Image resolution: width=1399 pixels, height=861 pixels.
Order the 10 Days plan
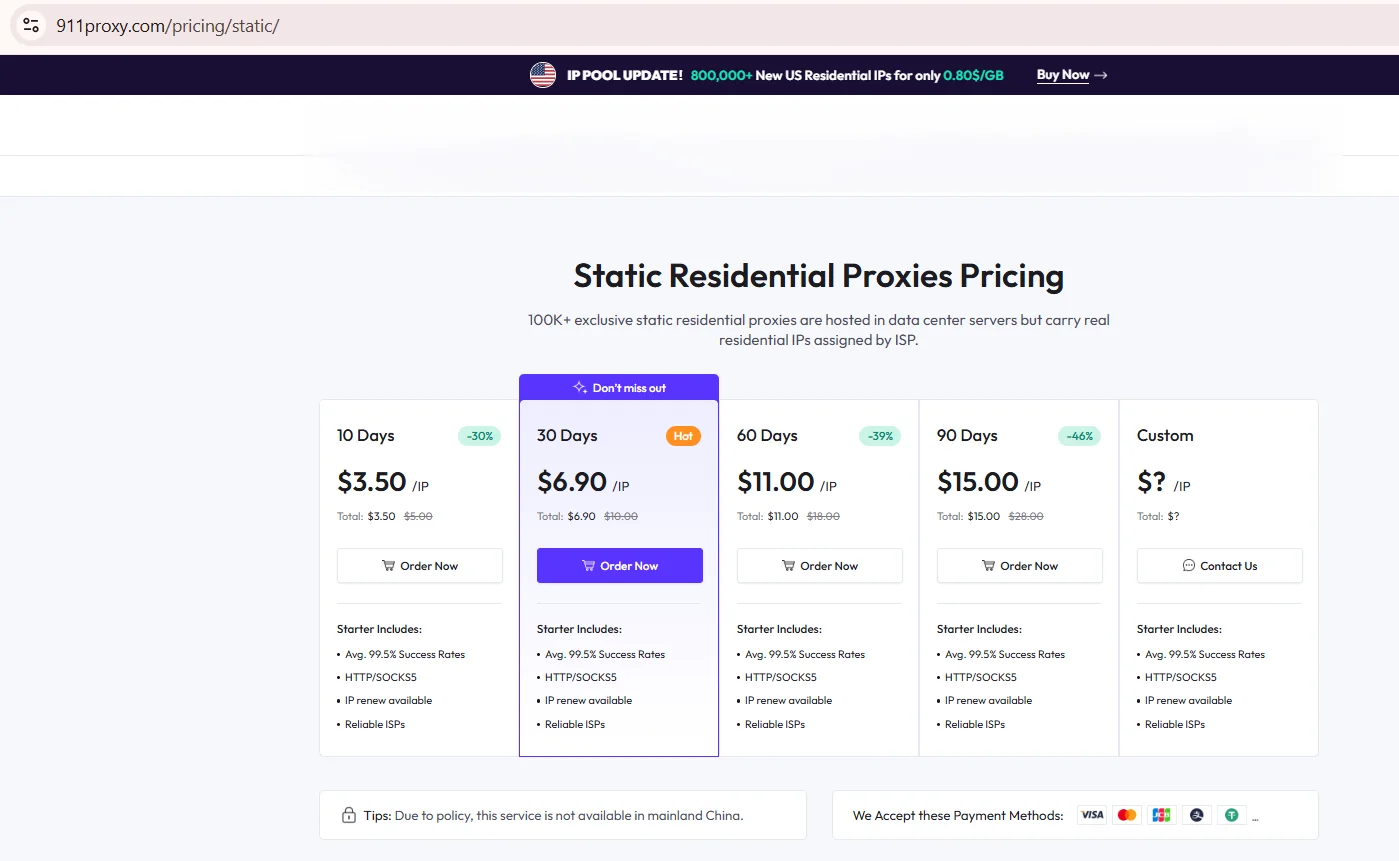[x=420, y=566]
